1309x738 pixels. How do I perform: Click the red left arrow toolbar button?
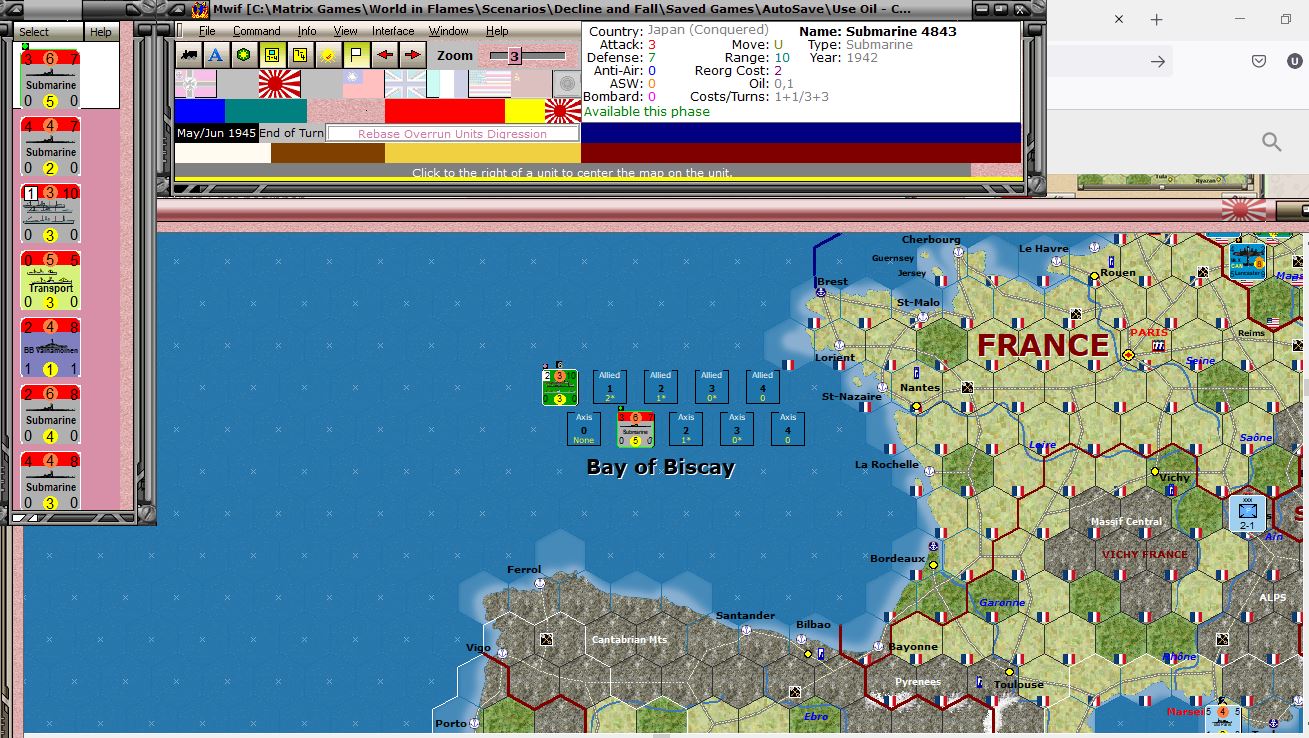pyautogui.click(x=385, y=55)
